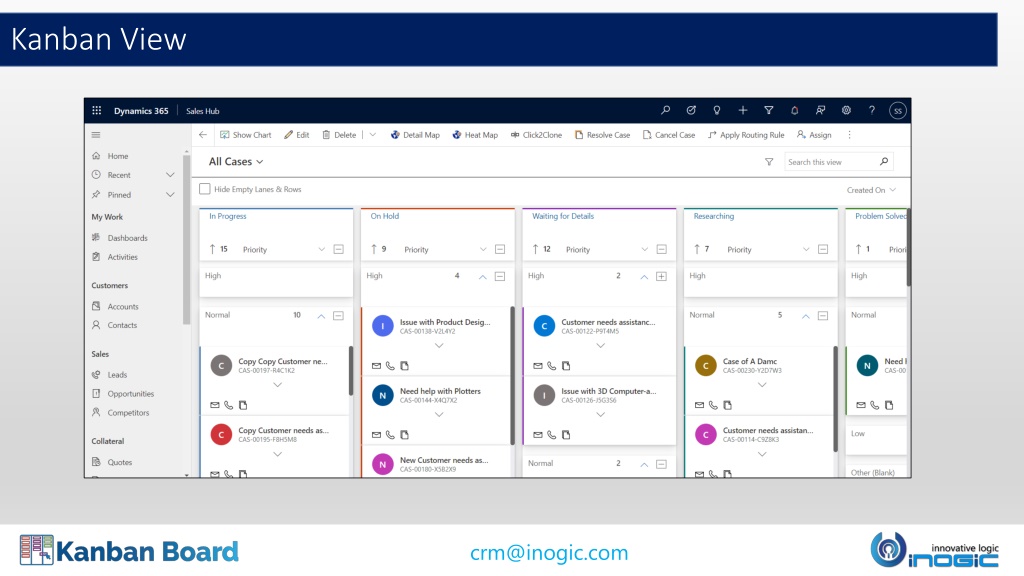
Task: Expand Need help with Plotters card details
Action: pos(439,415)
